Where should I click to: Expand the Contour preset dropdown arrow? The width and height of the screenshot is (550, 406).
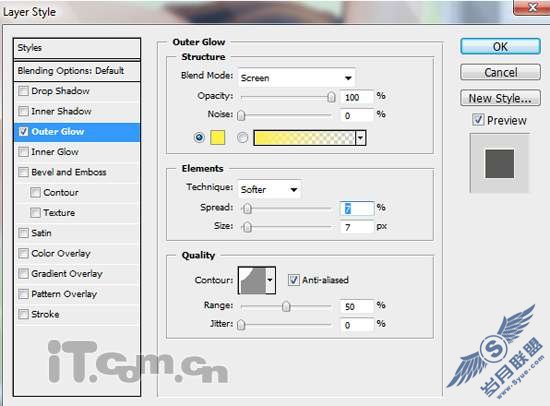270,280
